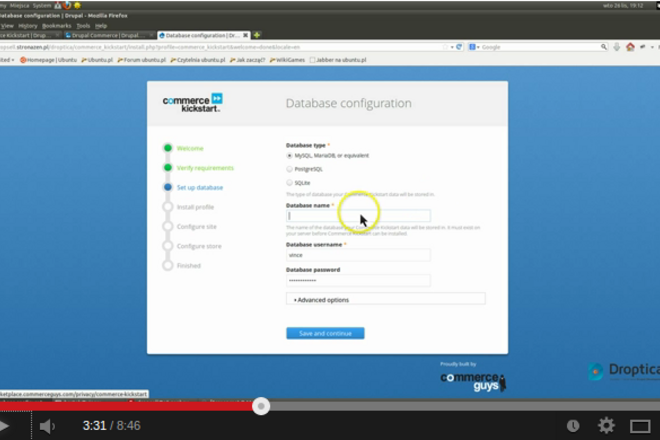Open the Help menu
Screen dimensions: 660x440
[x=101, y=26]
